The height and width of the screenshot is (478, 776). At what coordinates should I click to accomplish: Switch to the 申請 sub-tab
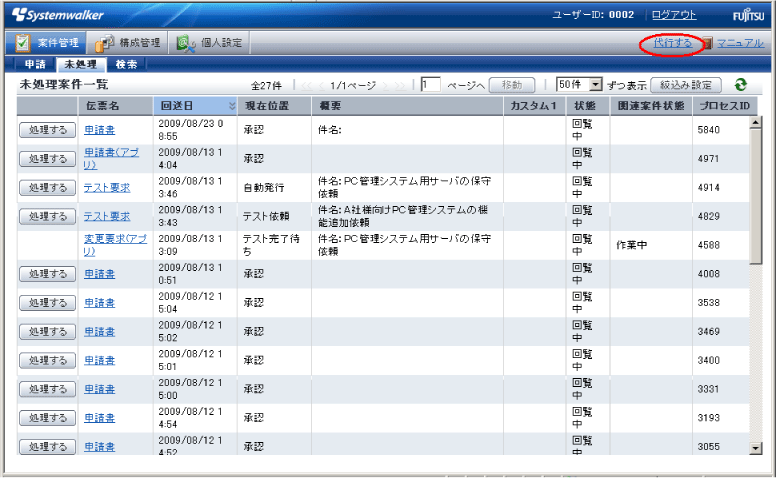coord(35,64)
